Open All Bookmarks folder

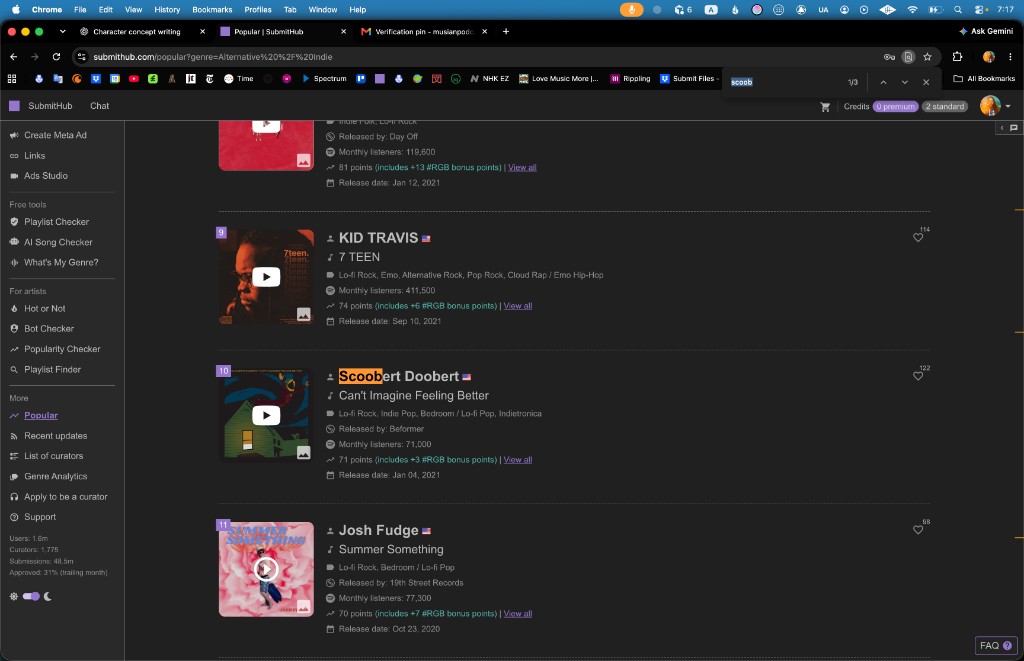tap(984, 78)
